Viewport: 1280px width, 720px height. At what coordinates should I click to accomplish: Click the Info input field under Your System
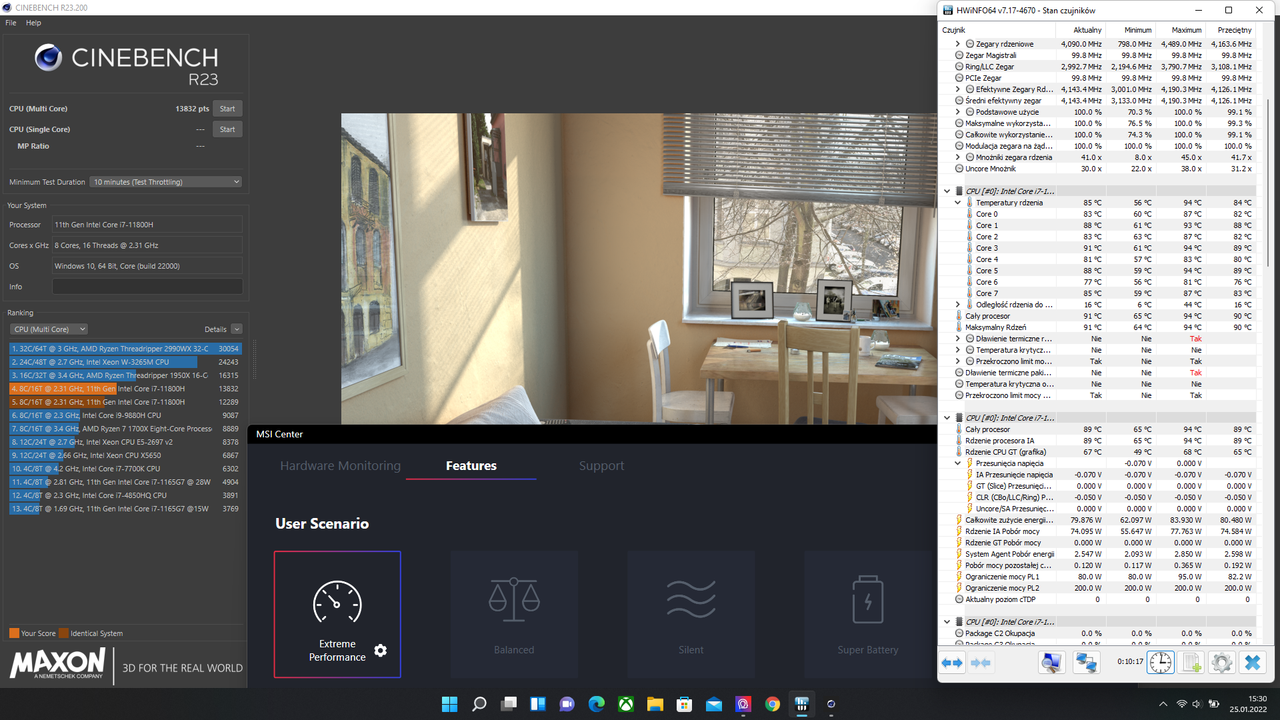146,286
